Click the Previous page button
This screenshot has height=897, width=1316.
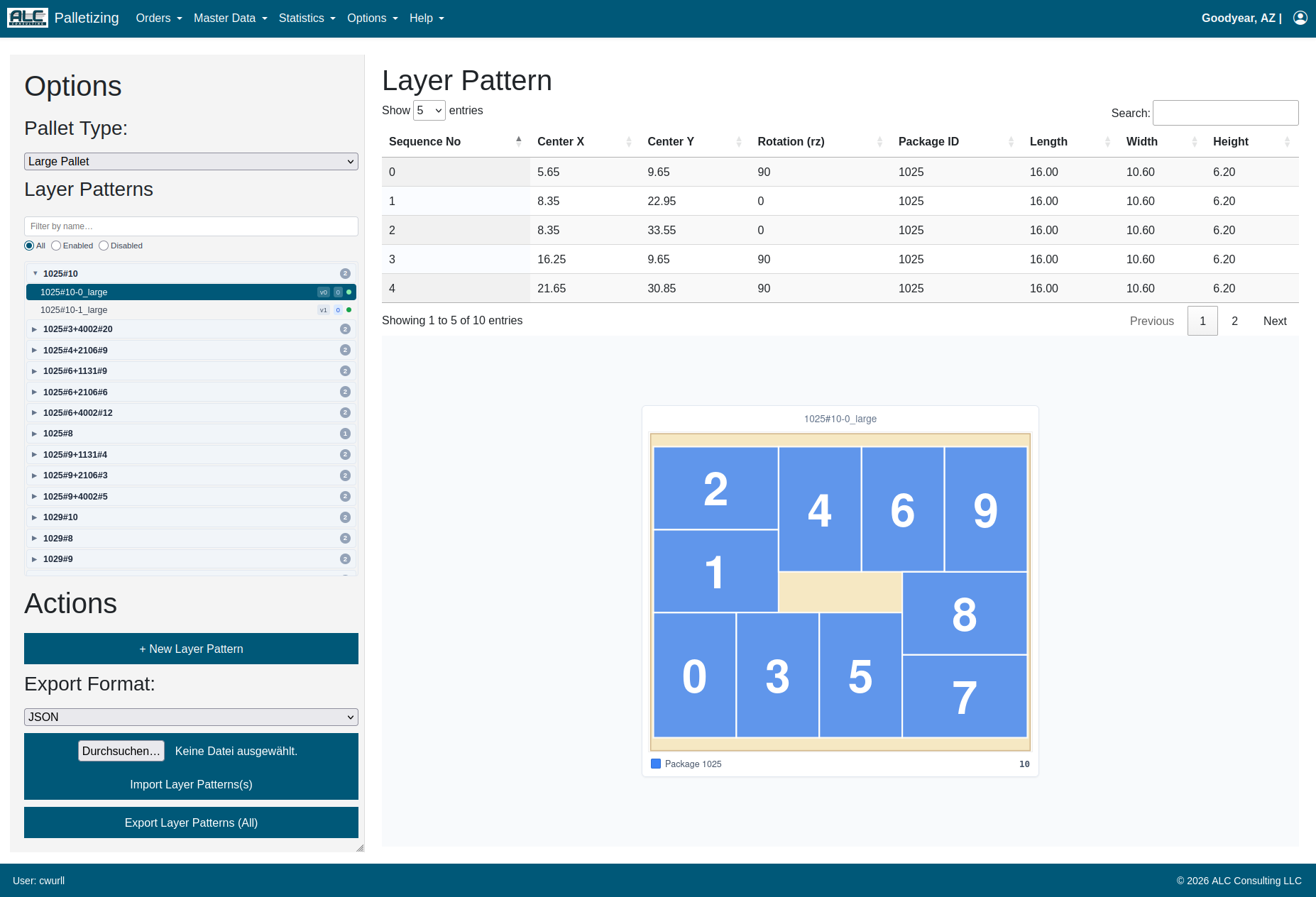1151,321
